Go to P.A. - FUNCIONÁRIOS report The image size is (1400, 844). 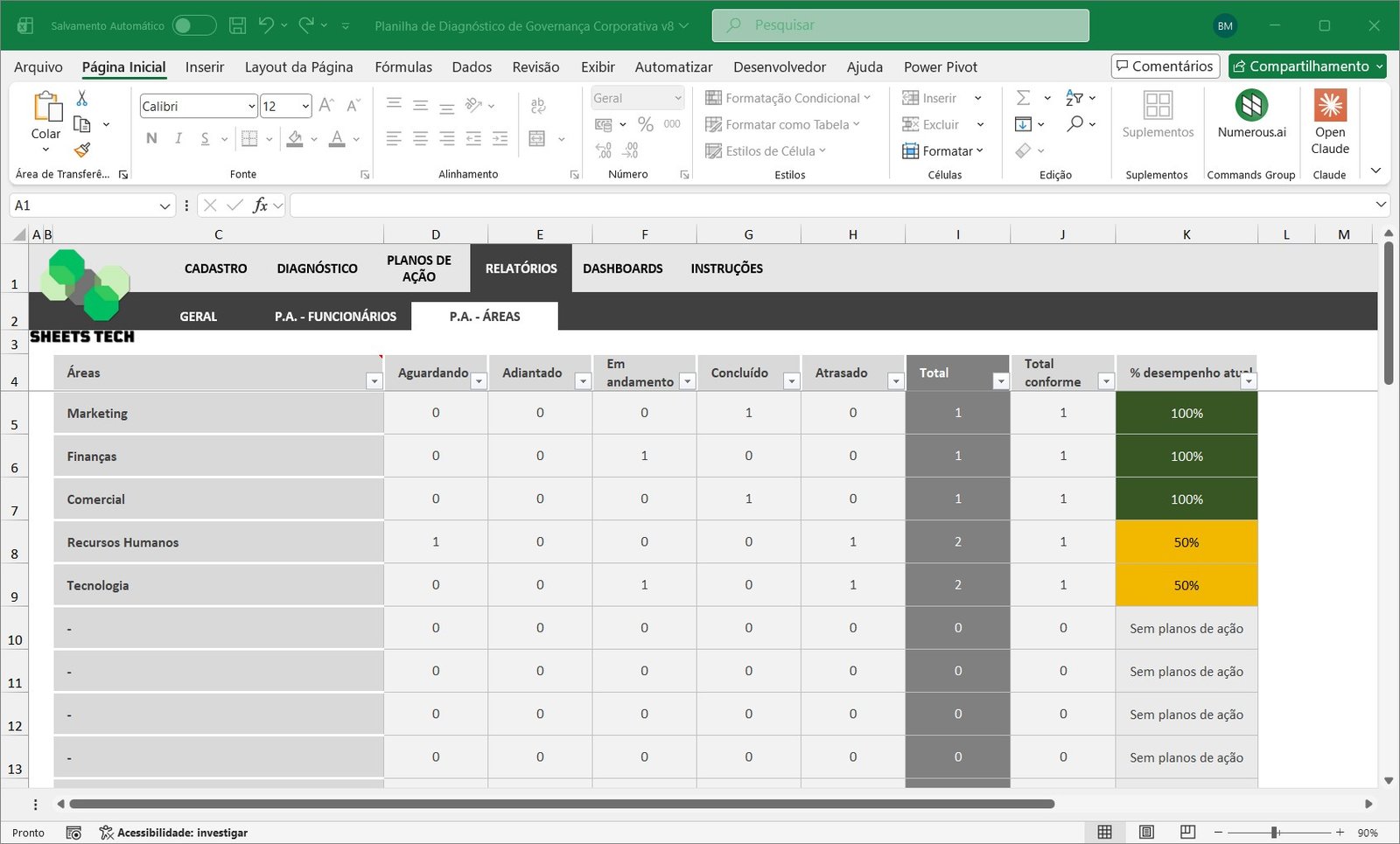click(335, 317)
